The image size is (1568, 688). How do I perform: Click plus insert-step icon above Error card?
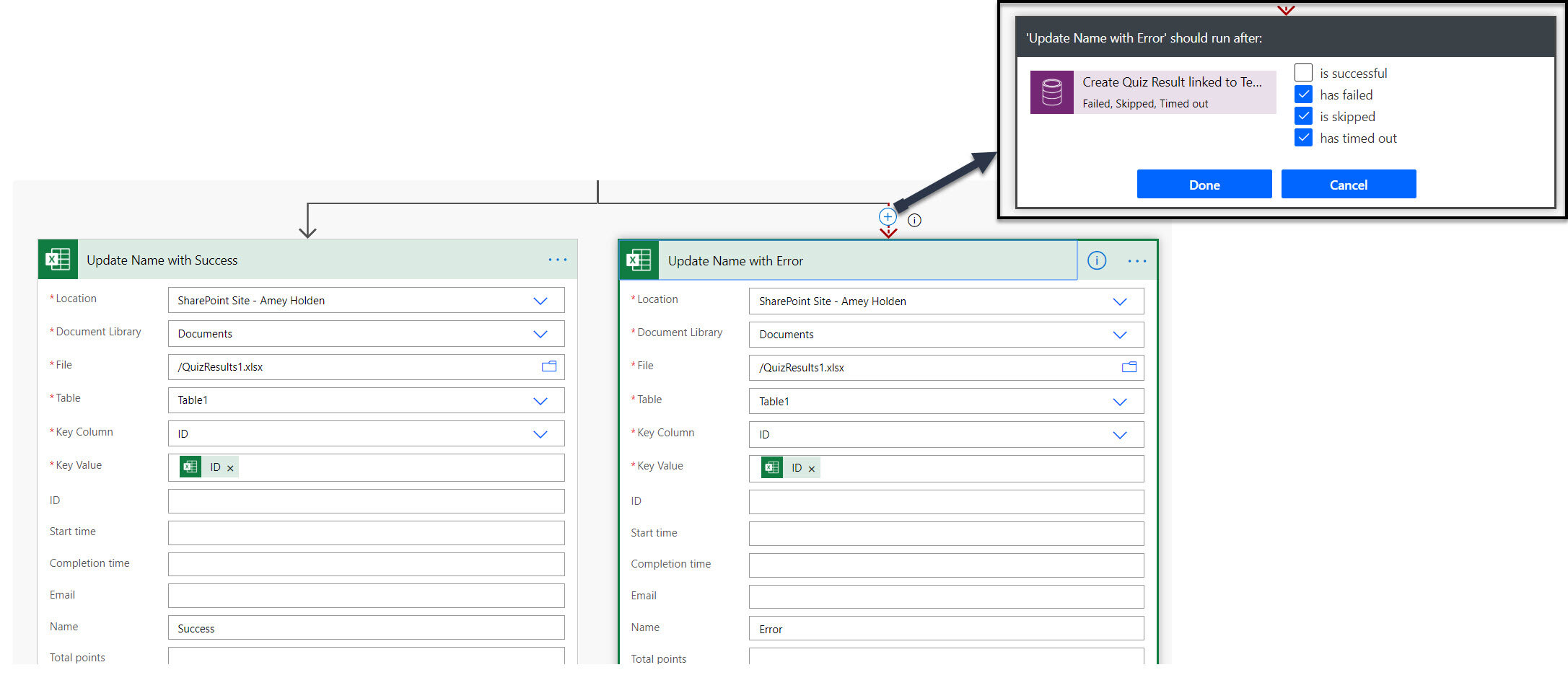[x=888, y=216]
